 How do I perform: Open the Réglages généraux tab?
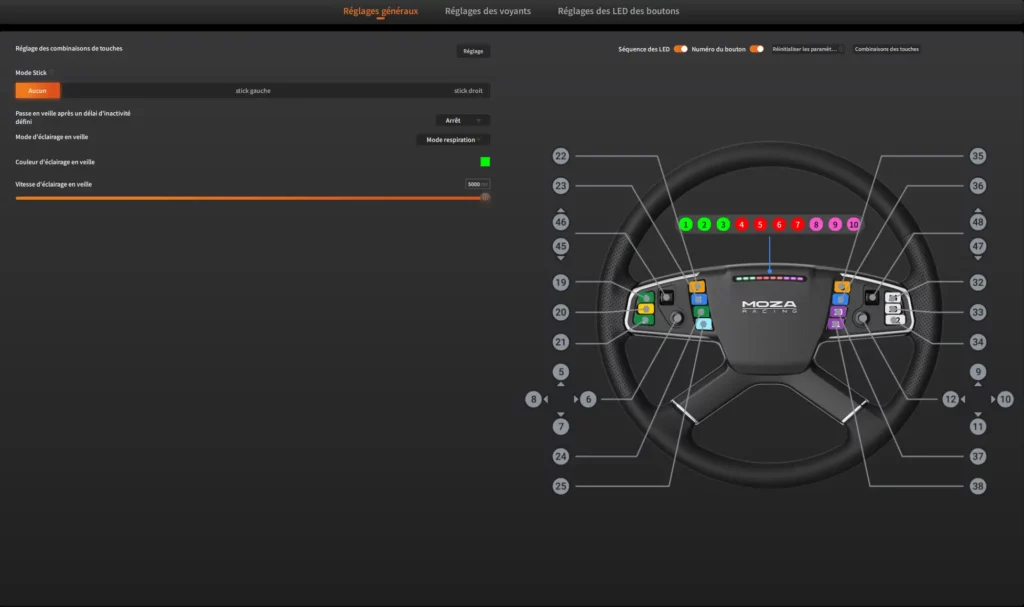click(380, 11)
